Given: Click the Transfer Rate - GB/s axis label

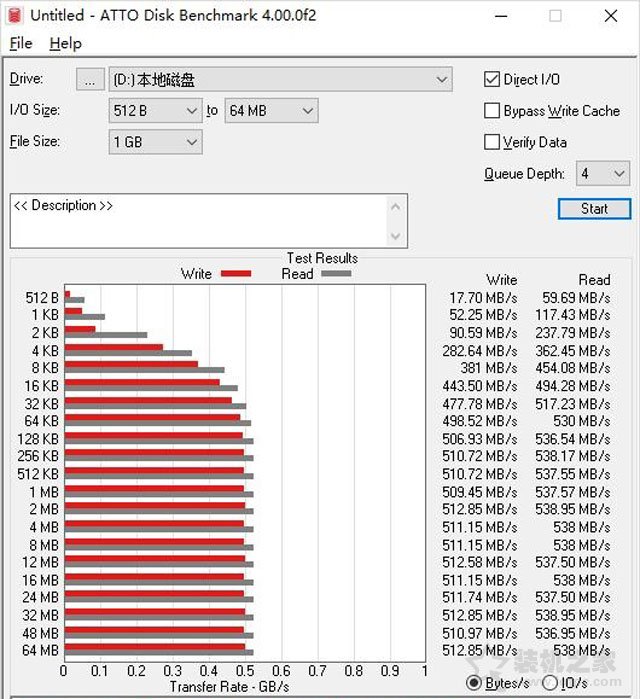Looking at the screenshot, I should point(229,687).
